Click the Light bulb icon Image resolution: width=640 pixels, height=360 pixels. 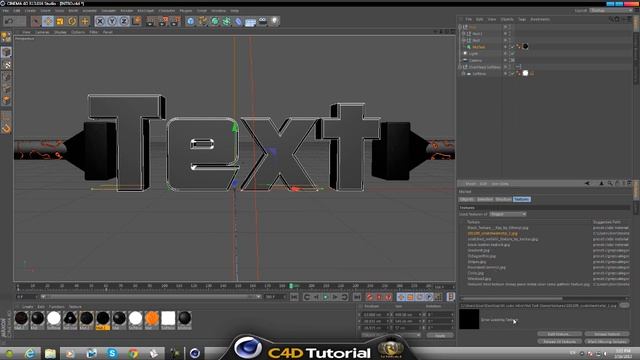point(274,21)
